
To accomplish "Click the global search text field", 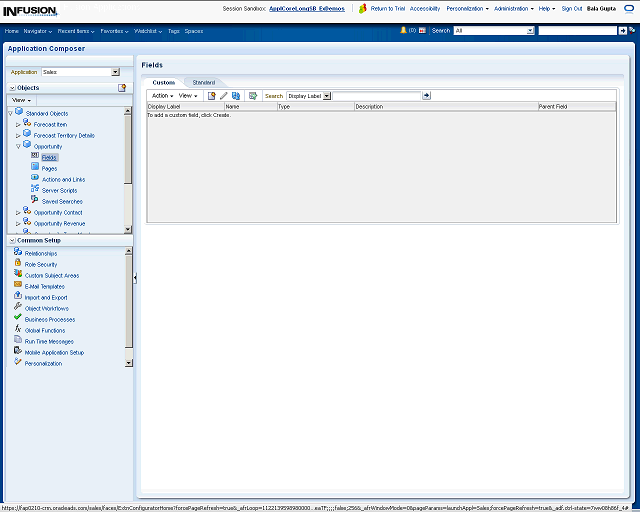I will (577, 31).
